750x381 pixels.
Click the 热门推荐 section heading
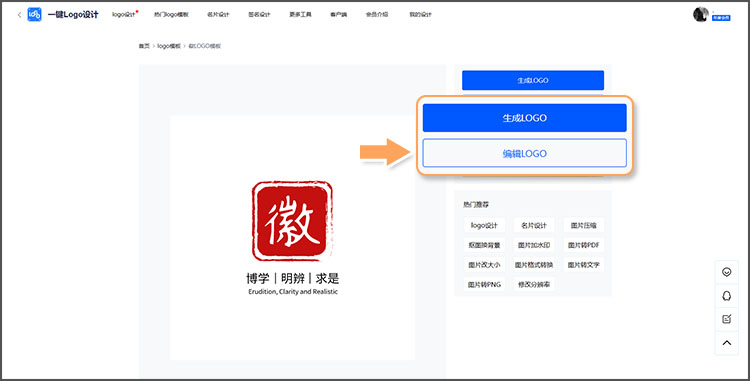[x=476, y=204]
